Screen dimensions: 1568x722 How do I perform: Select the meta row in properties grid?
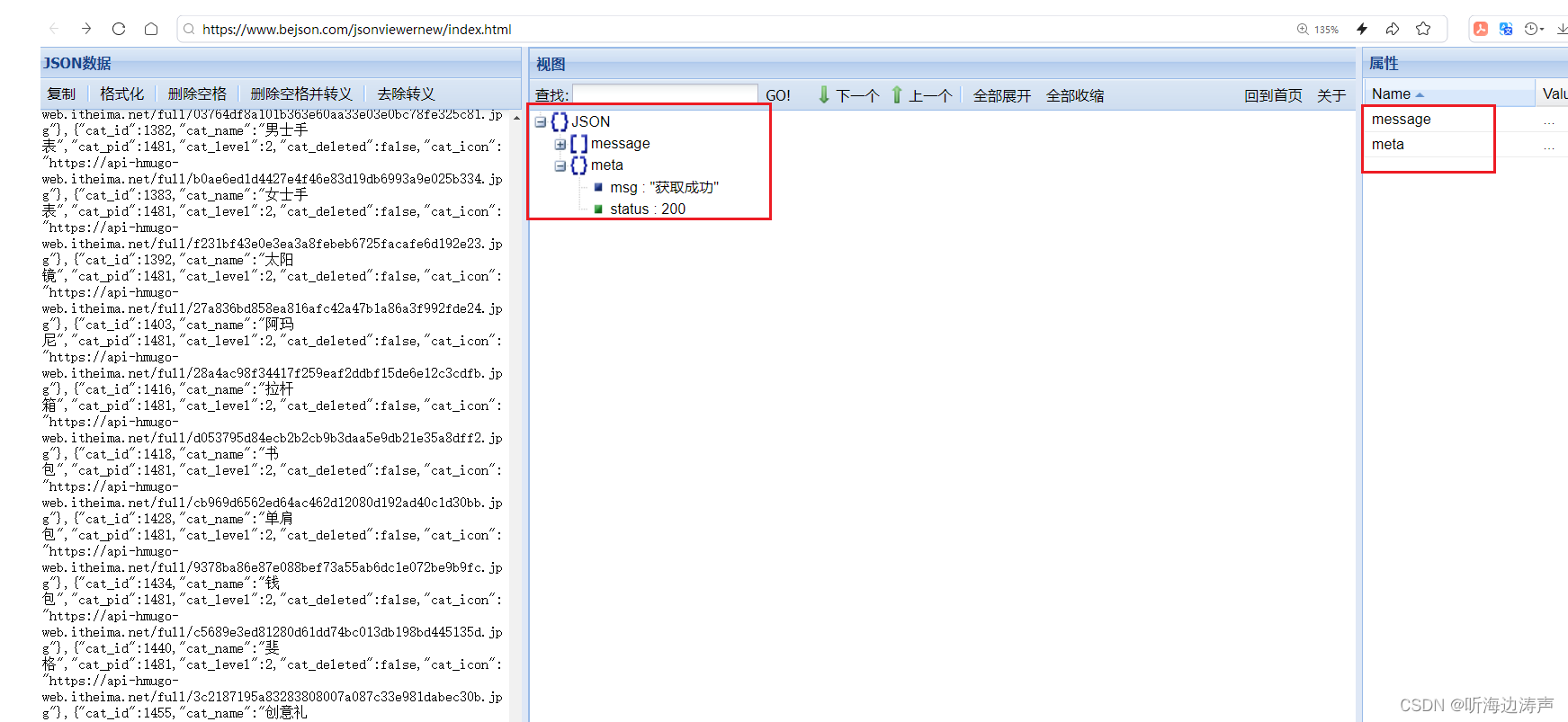pyautogui.click(x=1465, y=145)
